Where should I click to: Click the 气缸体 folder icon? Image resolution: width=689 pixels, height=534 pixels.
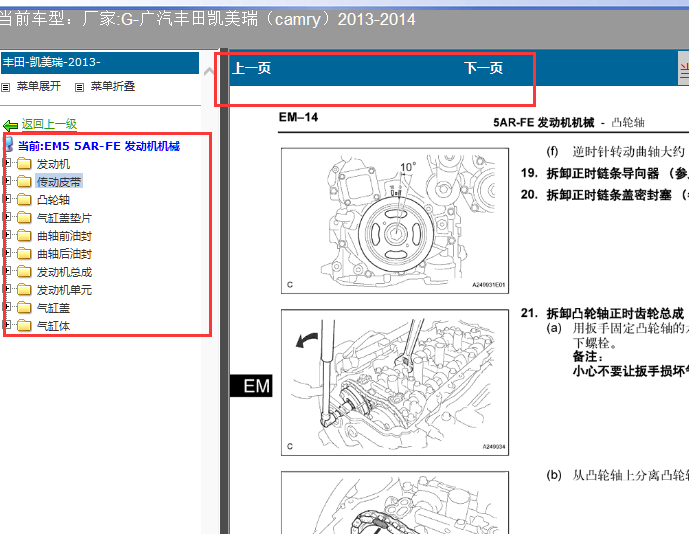click(24, 326)
